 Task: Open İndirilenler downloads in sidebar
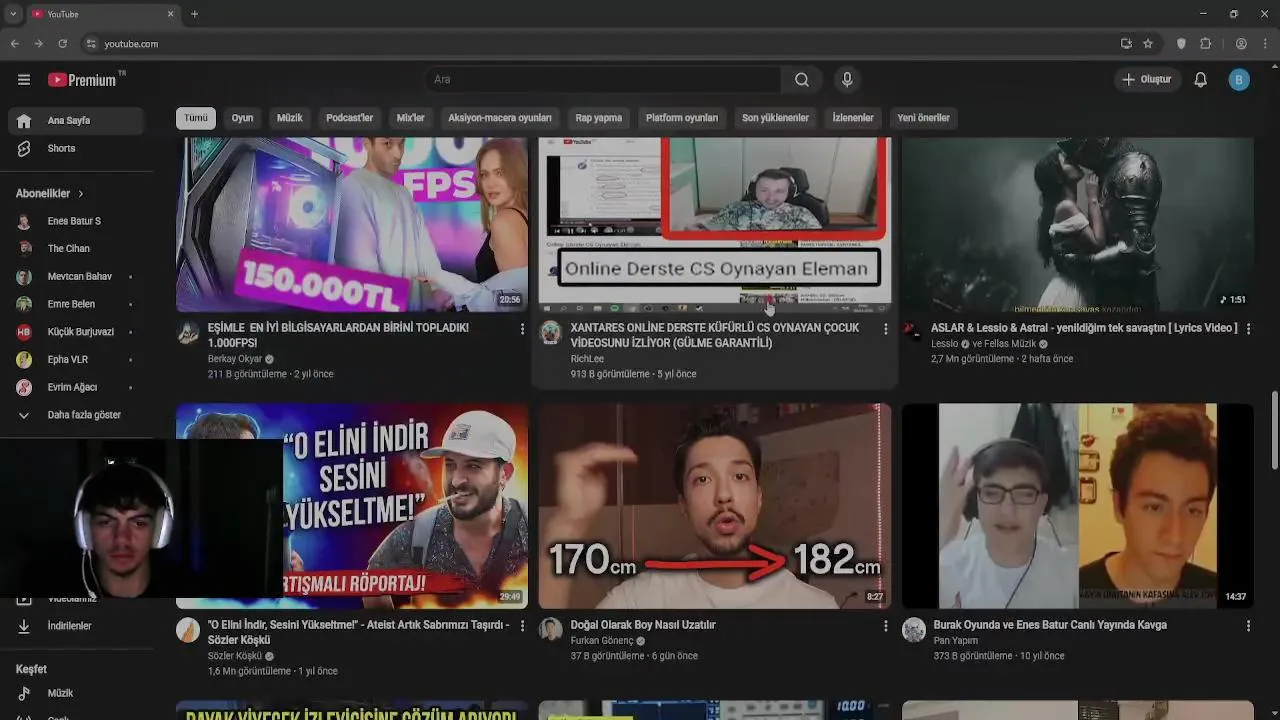point(77,626)
